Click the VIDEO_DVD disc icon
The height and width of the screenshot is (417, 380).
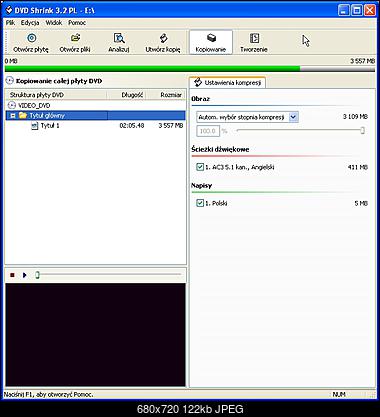pyautogui.click(x=12, y=105)
